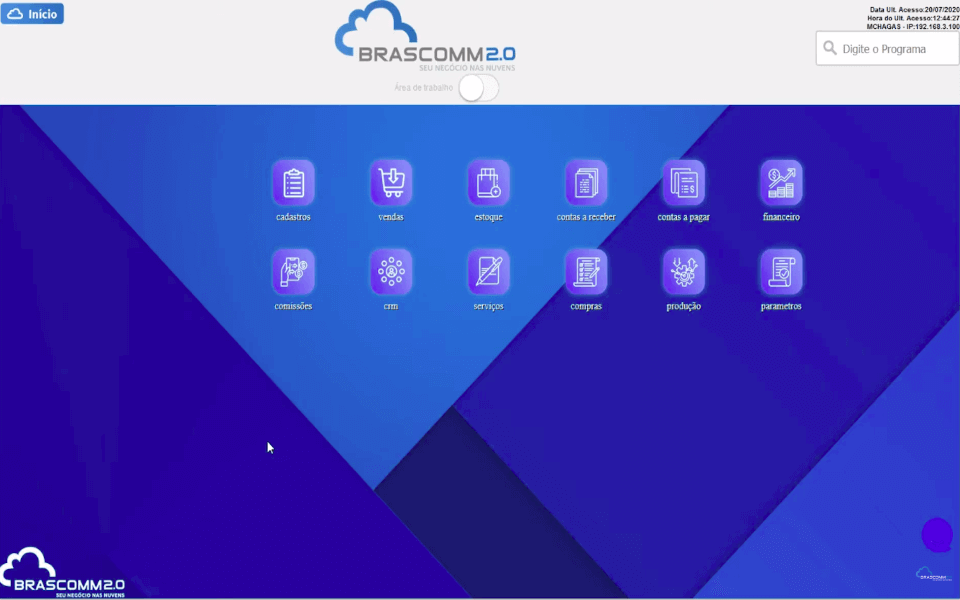
Task: Open the contas a receber icon
Action: pos(586,182)
